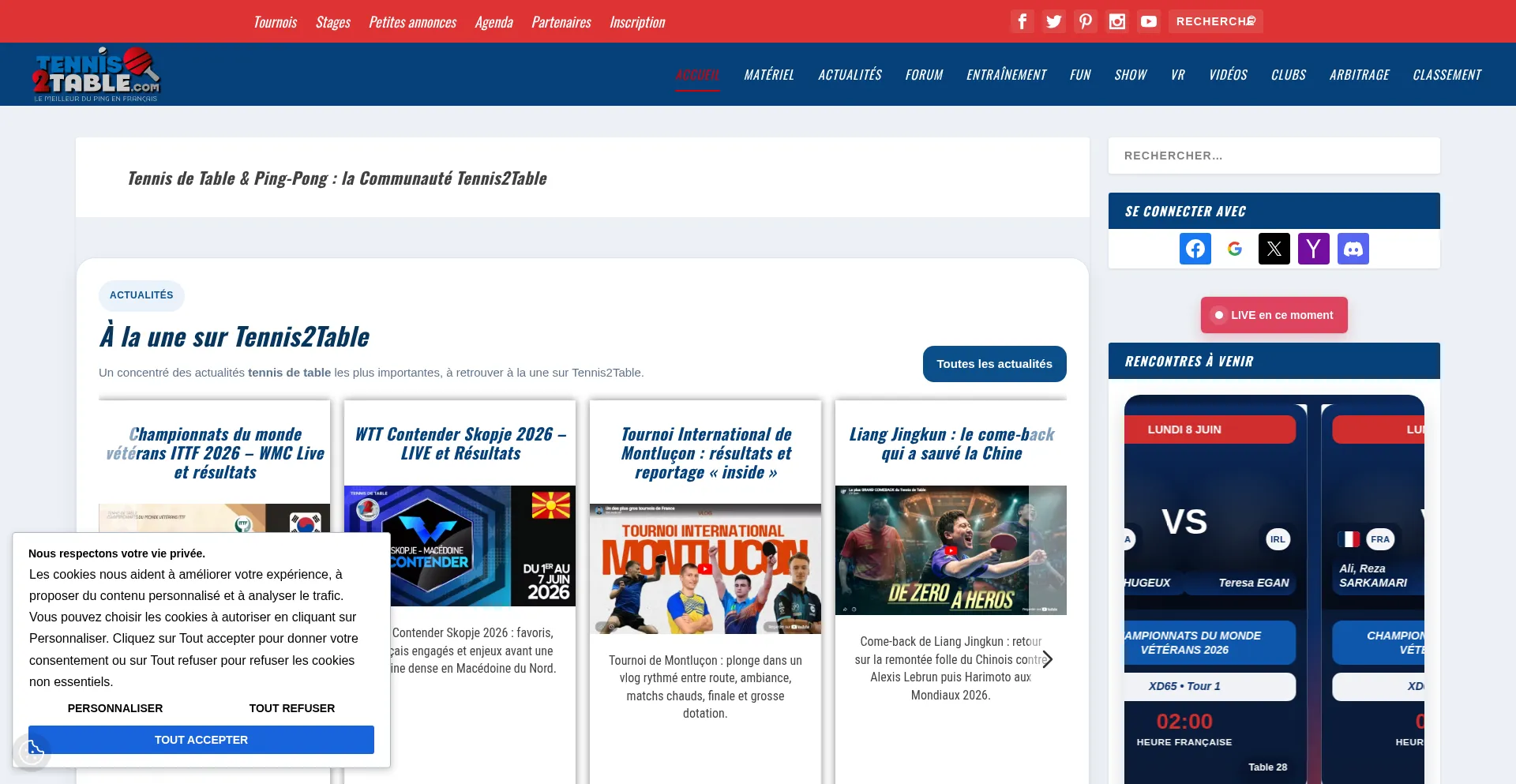This screenshot has width=1516, height=784.
Task: Click the Liang Jingkun article description text
Action: click(951, 668)
